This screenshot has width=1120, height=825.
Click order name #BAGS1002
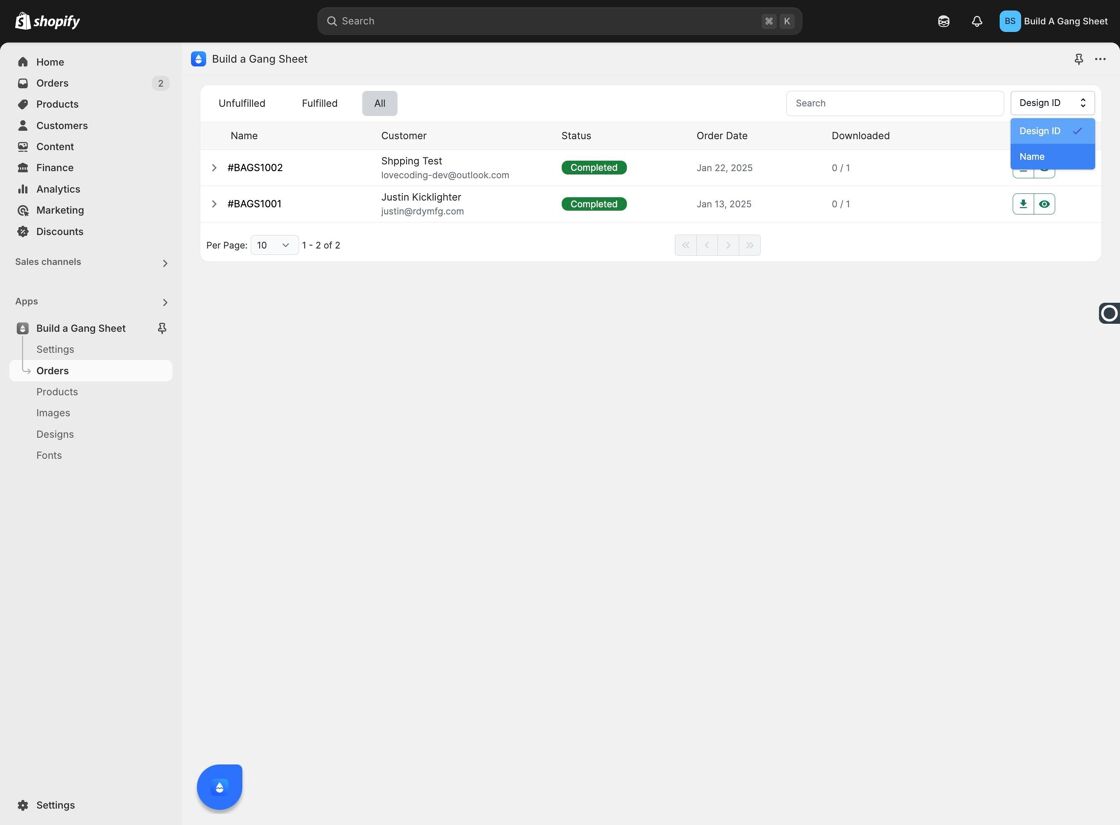[x=255, y=168]
